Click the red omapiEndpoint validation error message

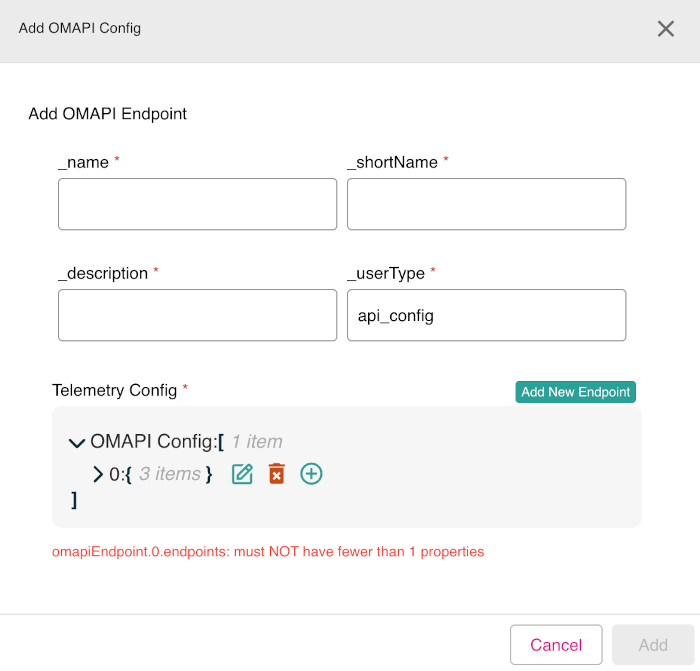coord(268,551)
